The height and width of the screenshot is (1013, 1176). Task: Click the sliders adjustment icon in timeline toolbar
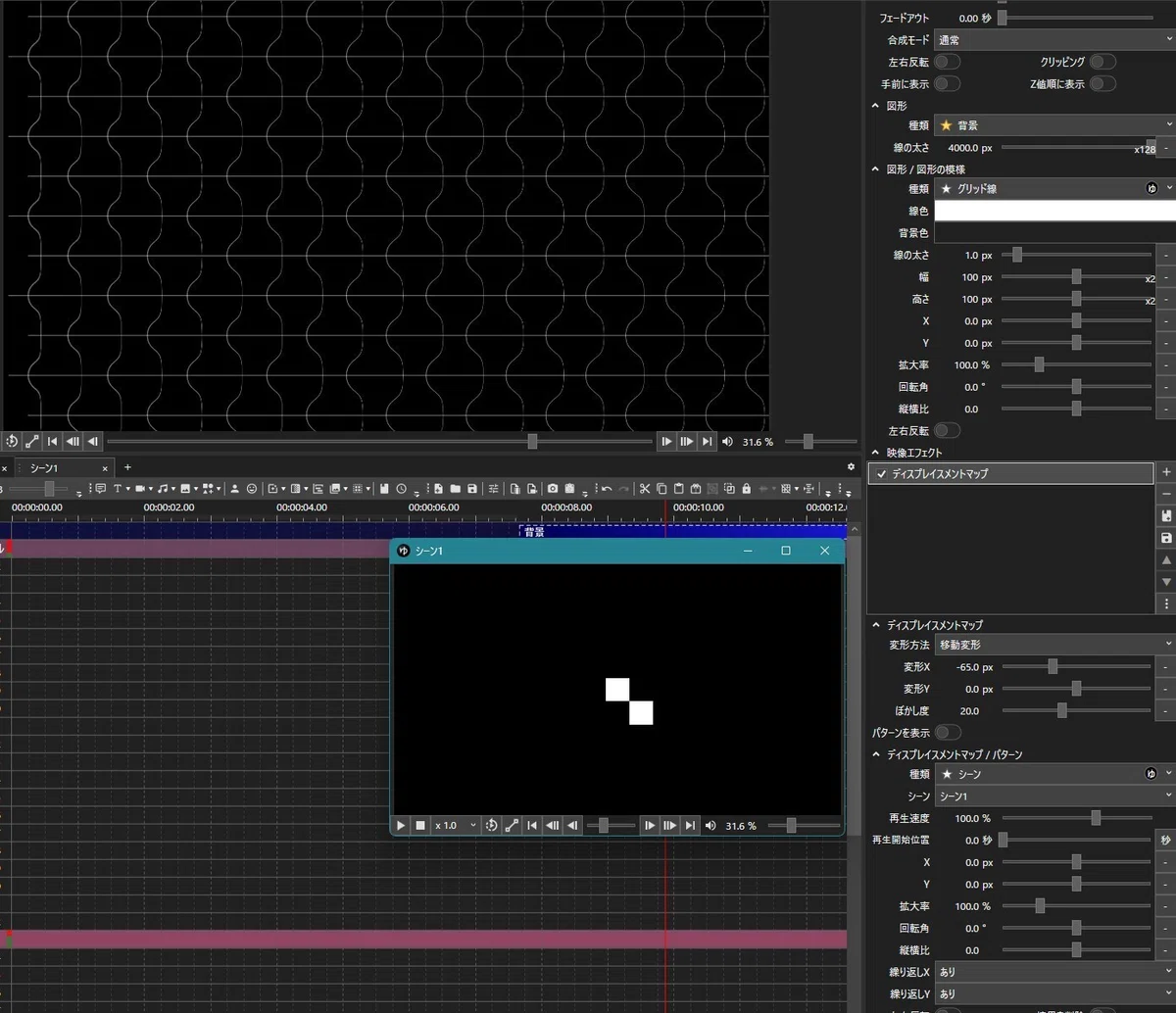493,488
